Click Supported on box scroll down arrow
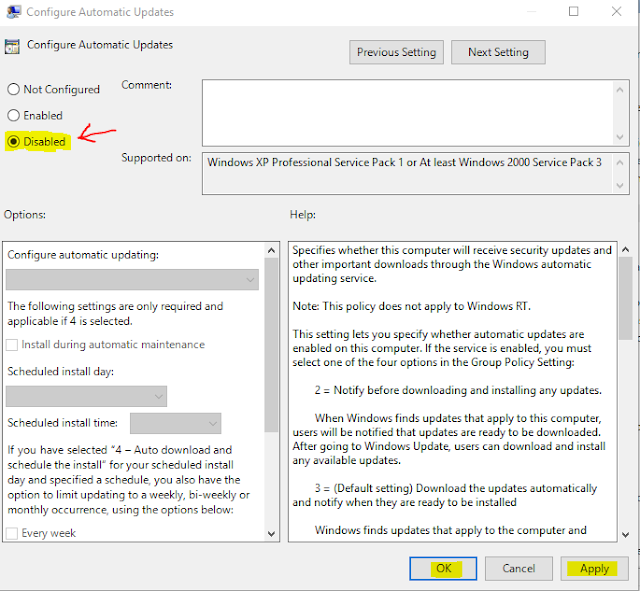The width and height of the screenshot is (640, 591). [620, 185]
